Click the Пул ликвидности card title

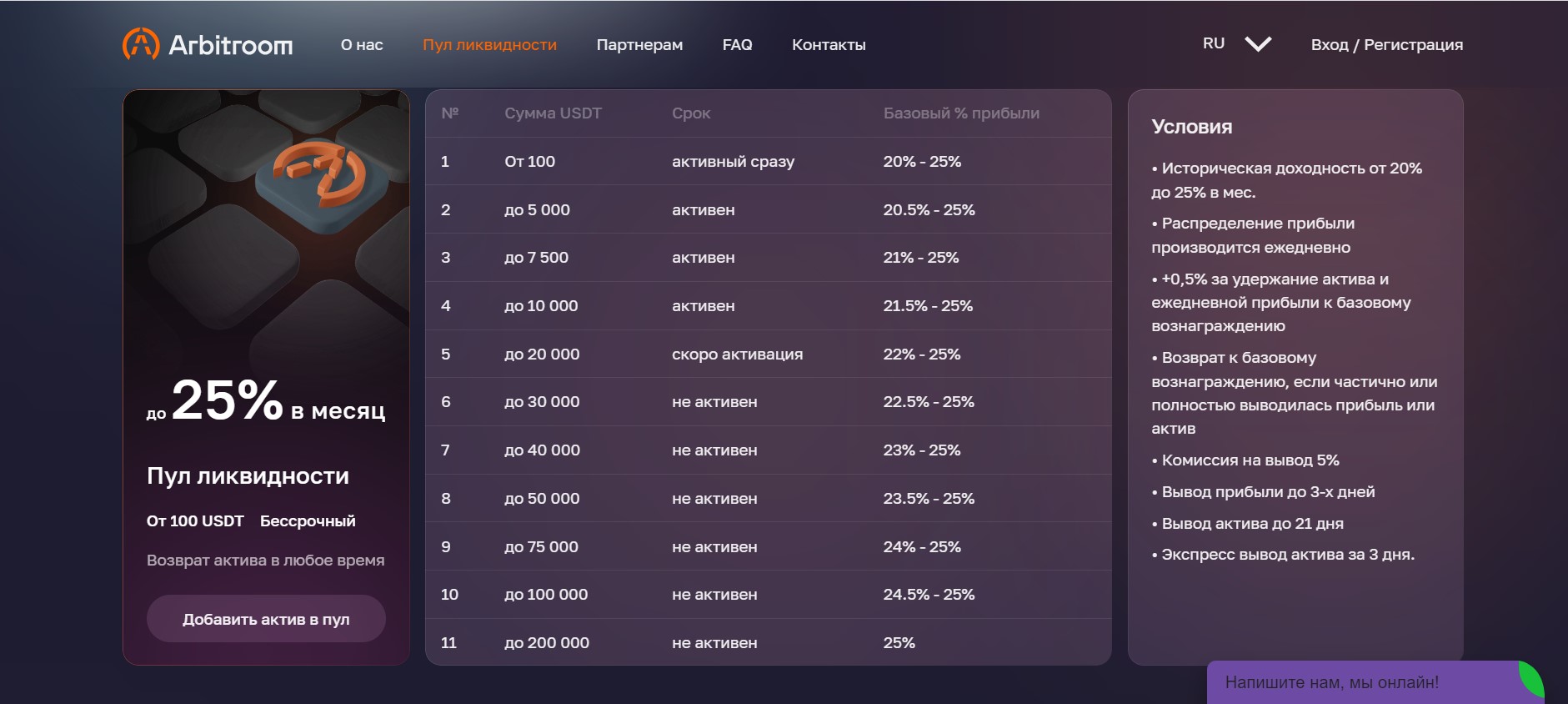point(248,476)
